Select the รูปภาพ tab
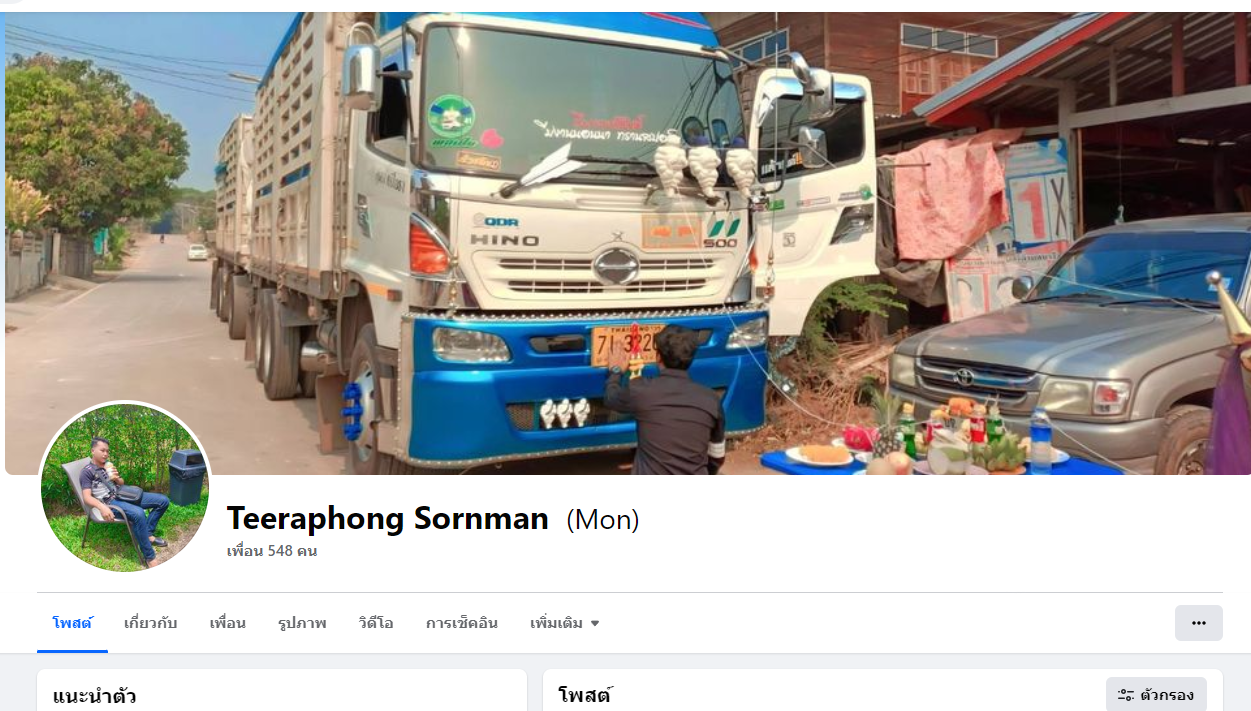Viewport: 1251px width, 711px height. click(302, 623)
